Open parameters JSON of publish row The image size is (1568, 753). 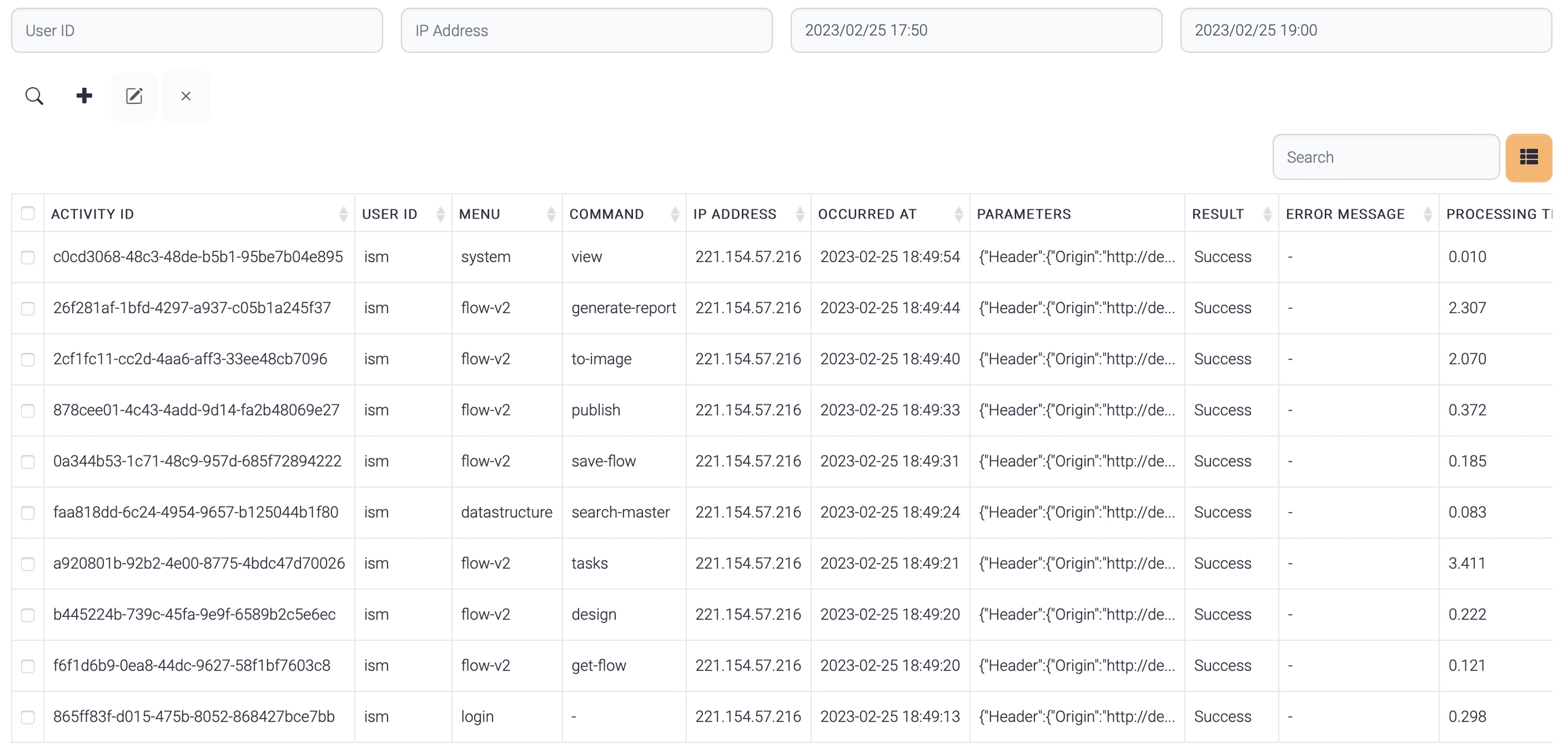pyautogui.click(x=1077, y=411)
